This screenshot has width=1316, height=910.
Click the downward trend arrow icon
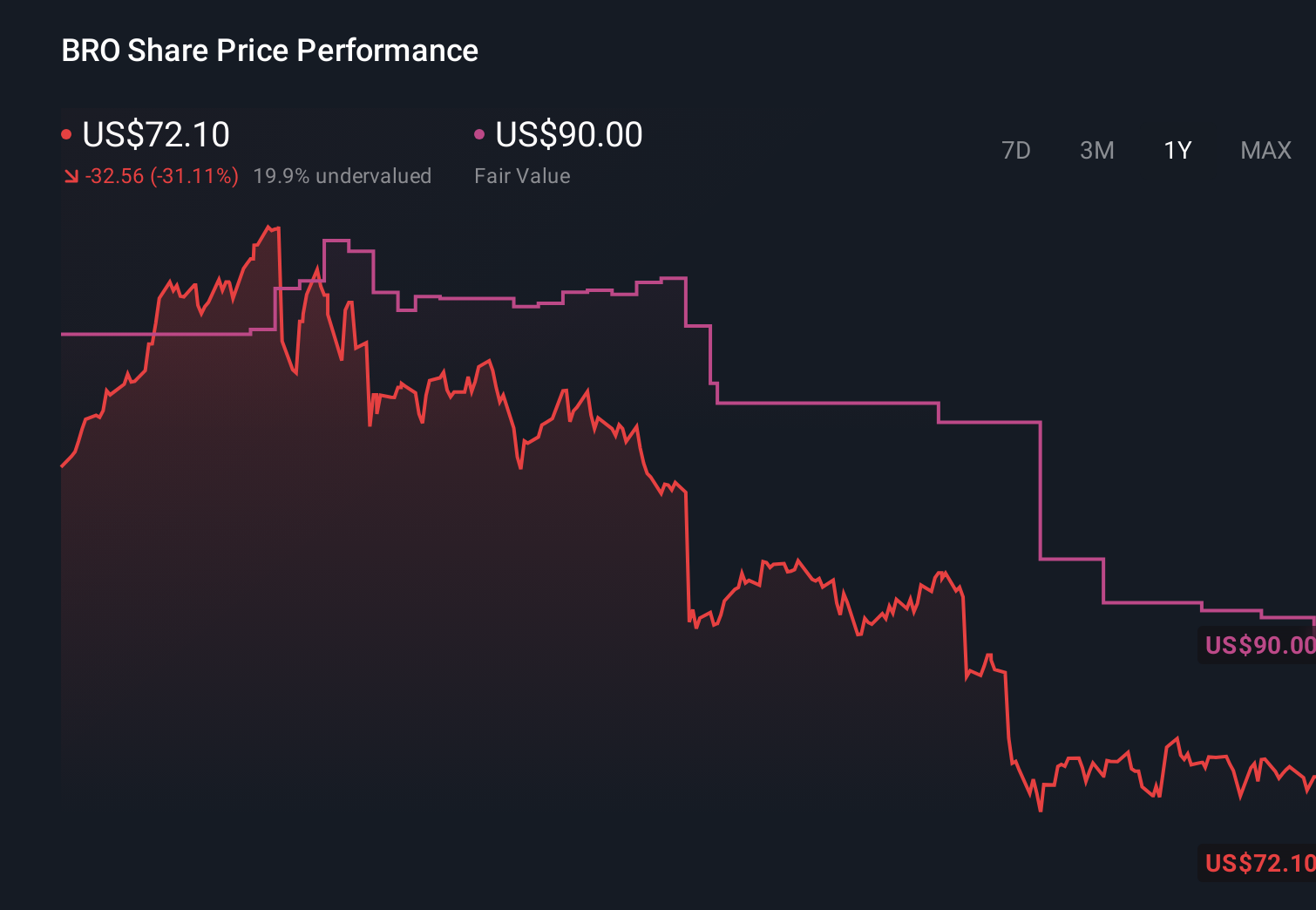point(71,175)
